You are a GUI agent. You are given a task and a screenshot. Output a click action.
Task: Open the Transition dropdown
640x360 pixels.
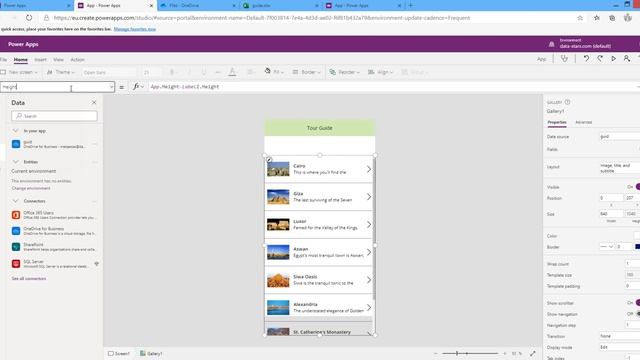(x=620, y=336)
